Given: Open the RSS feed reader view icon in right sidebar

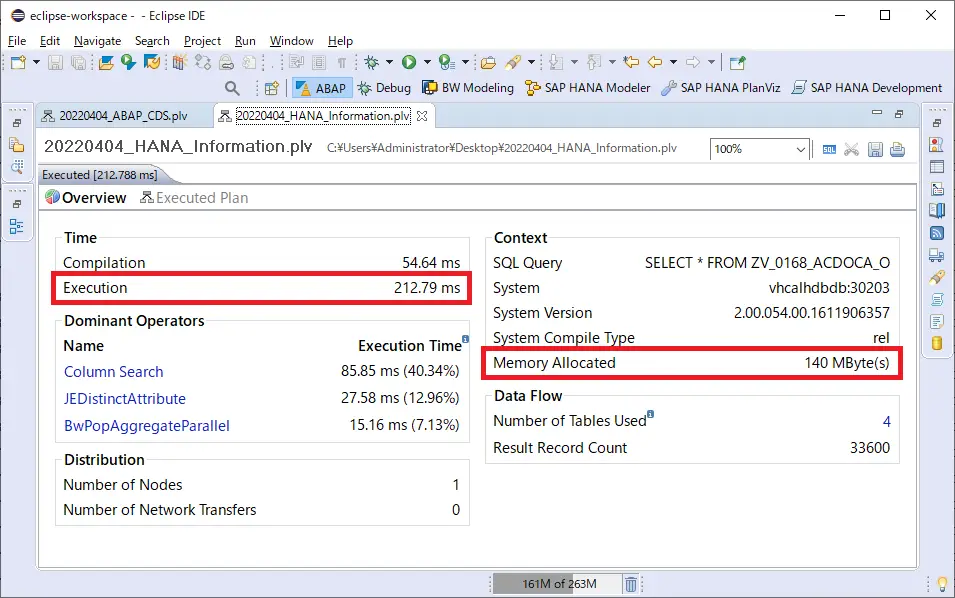Looking at the screenshot, I should click(937, 233).
